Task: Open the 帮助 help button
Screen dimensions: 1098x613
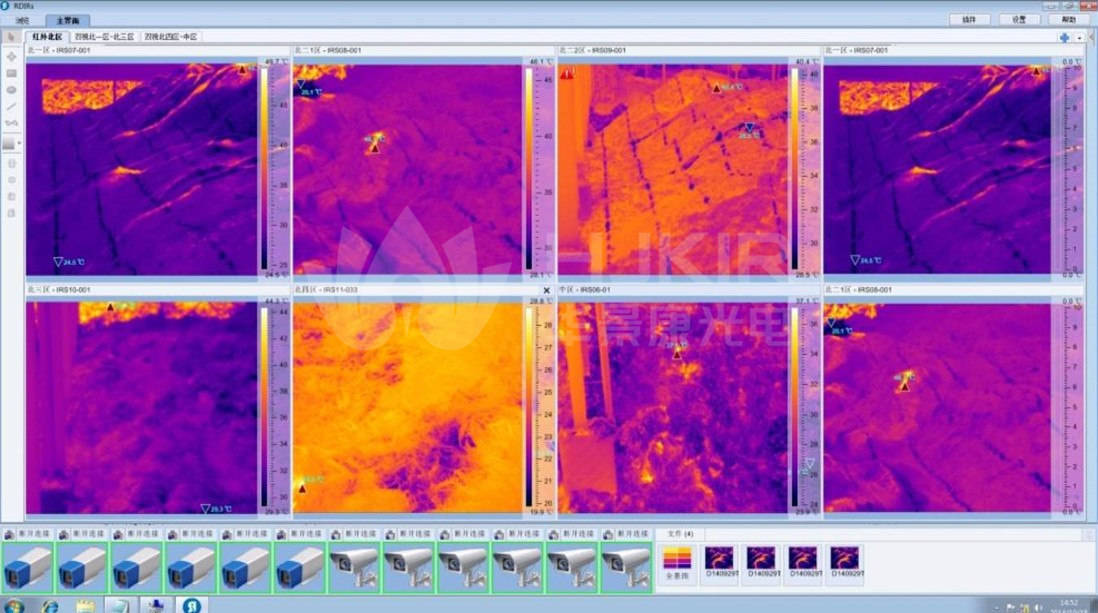Action: 1068,19
